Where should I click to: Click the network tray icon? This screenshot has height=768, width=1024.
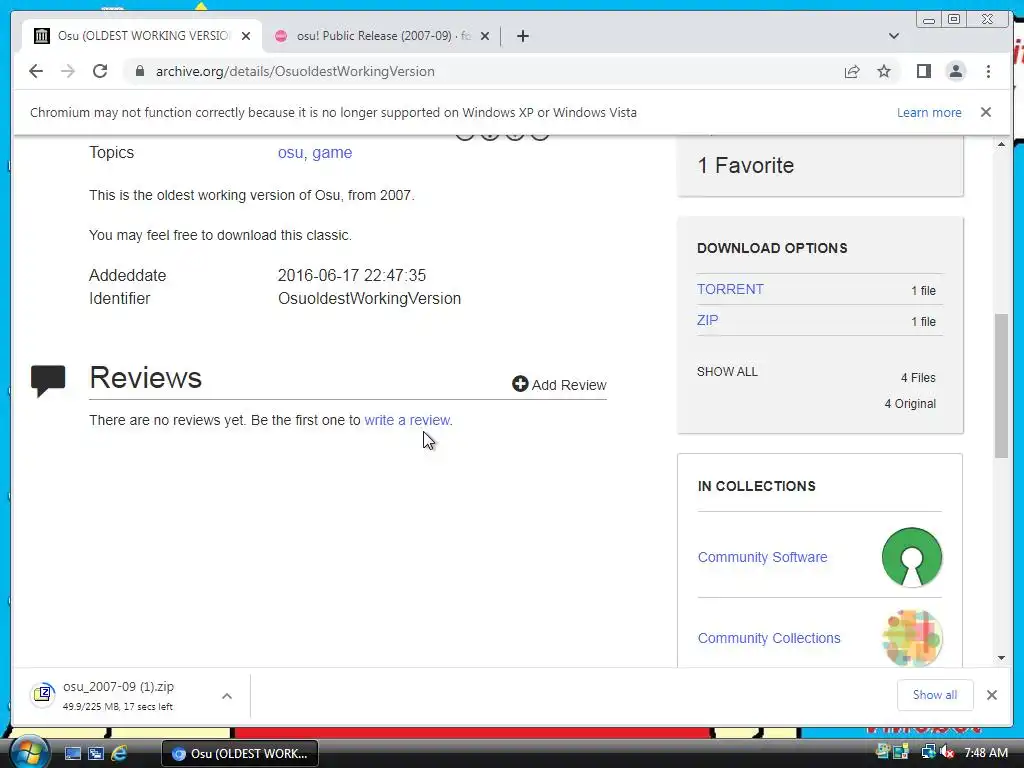pos(927,752)
